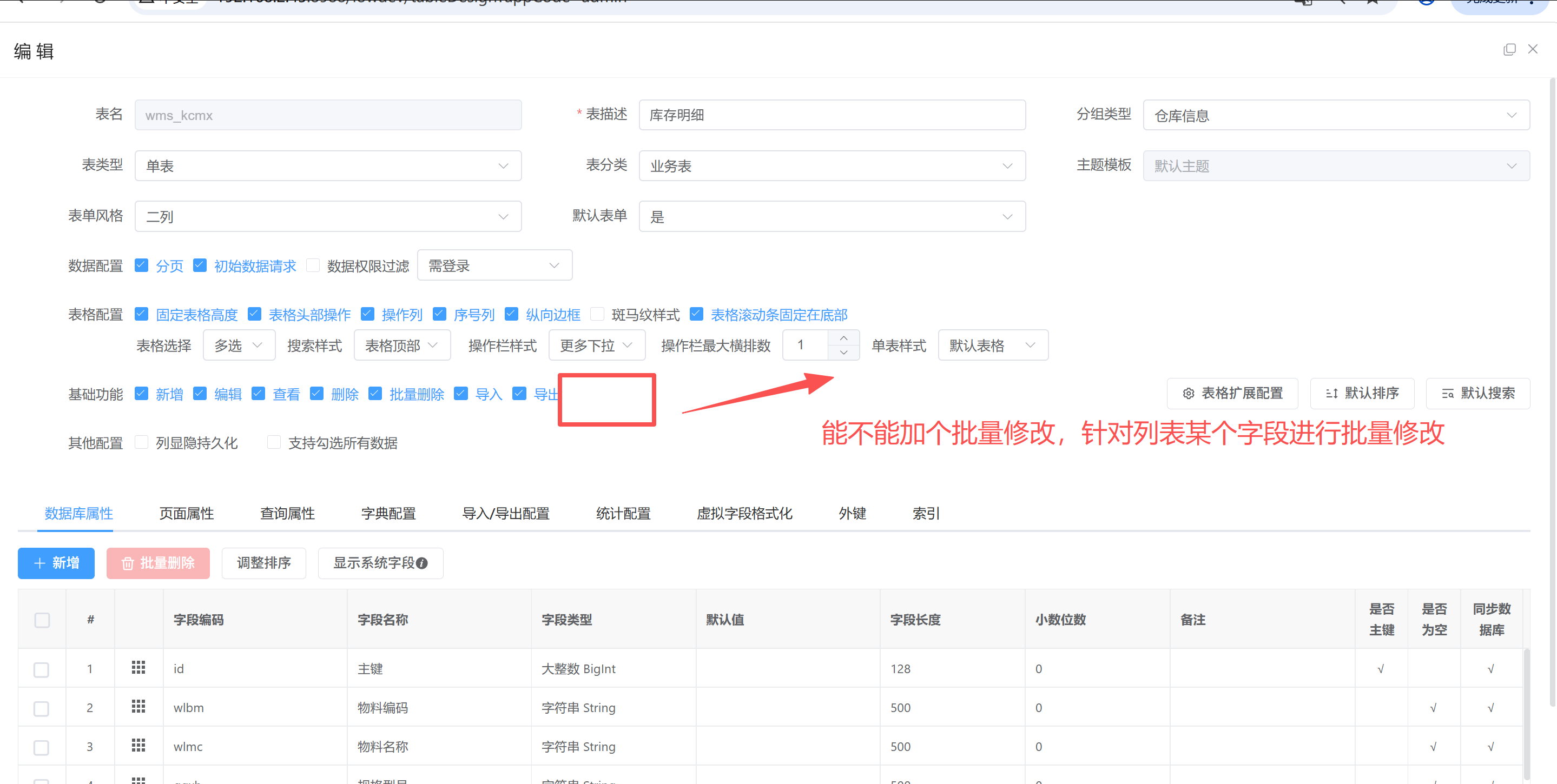Click the drag handle icon for id row

tap(138, 667)
